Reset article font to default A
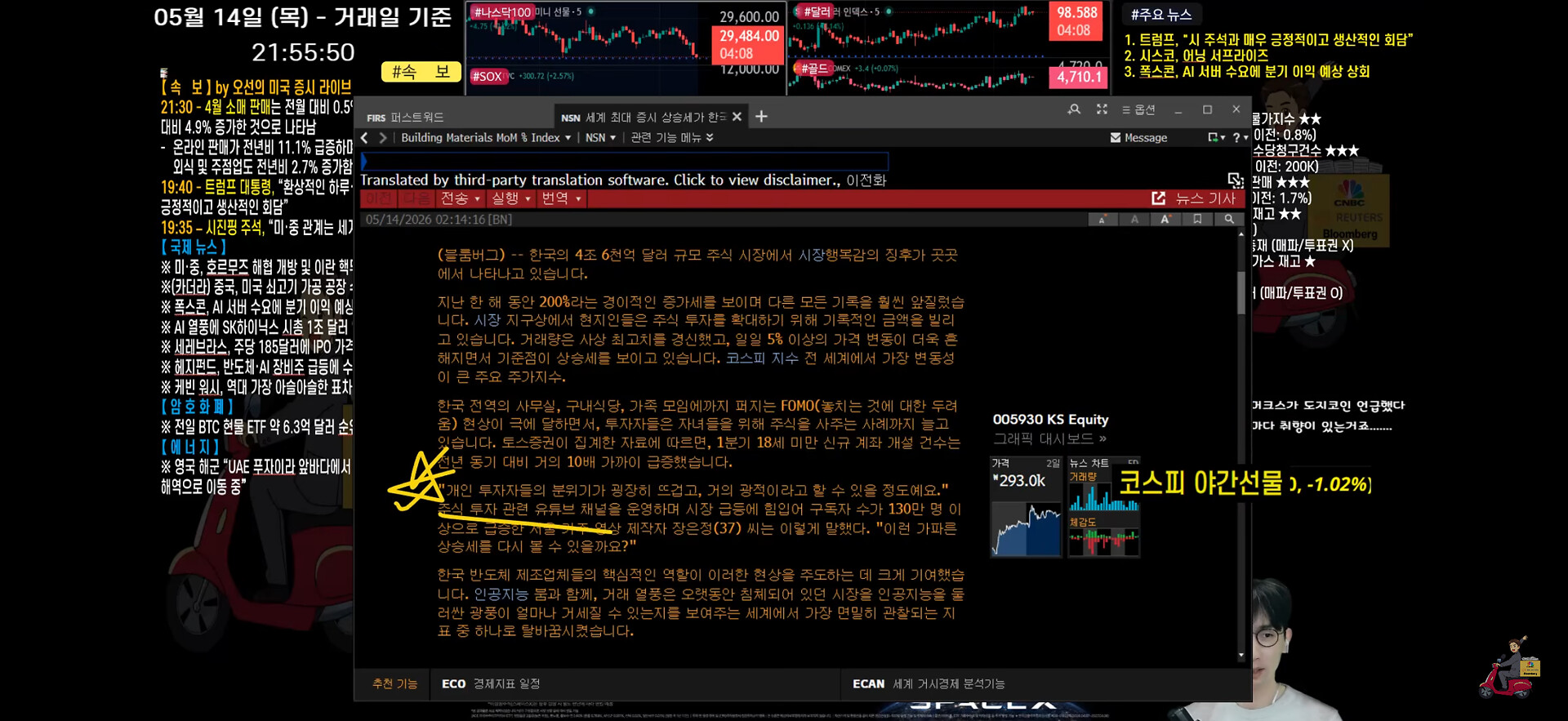The height and width of the screenshot is (721, 1568). (x=1134, y=220)
